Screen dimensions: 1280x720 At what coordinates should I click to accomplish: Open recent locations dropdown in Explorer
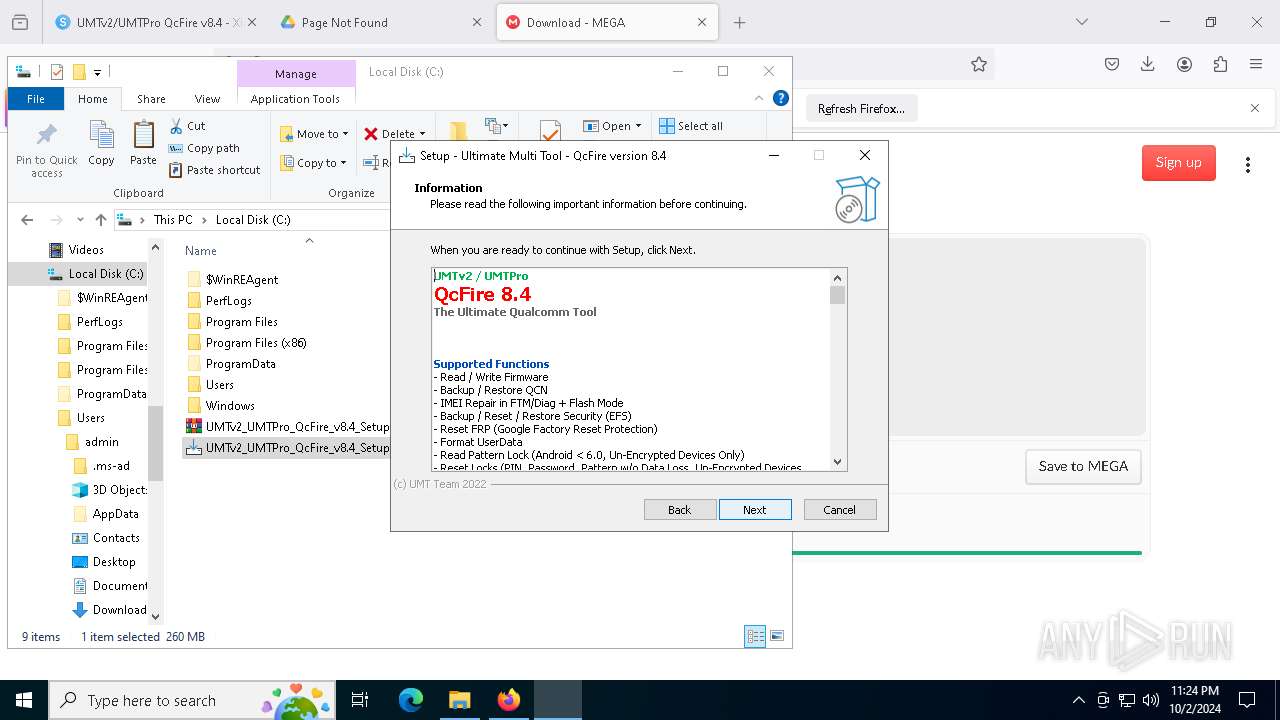(80, 220)
